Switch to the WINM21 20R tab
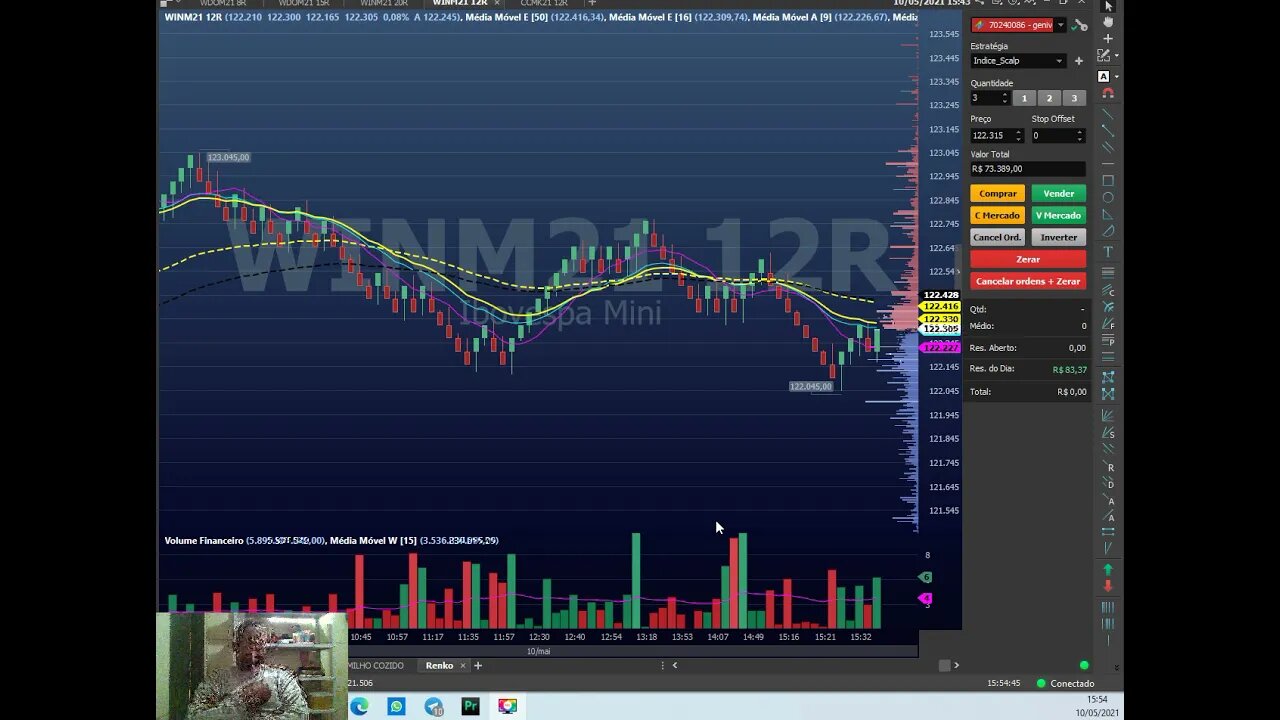The width and height of the screenshot is (1280, 720). pos(384,3)
